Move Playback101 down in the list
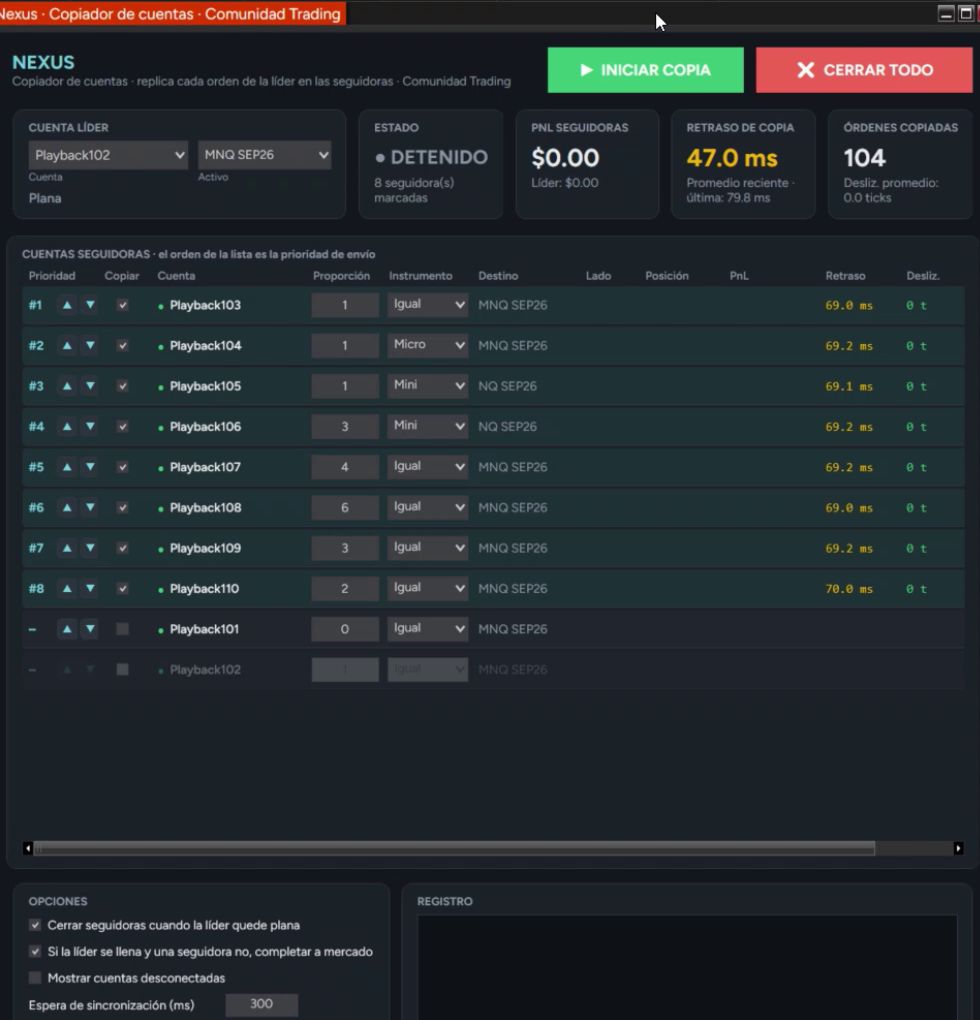The image size is (980, 1020). 90,629
